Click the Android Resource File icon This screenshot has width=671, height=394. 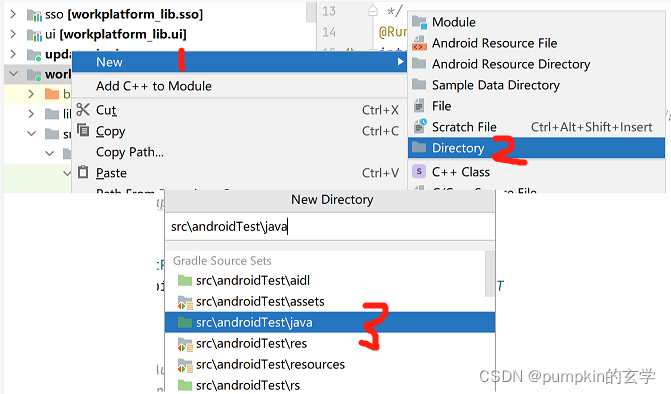point(419,43)
